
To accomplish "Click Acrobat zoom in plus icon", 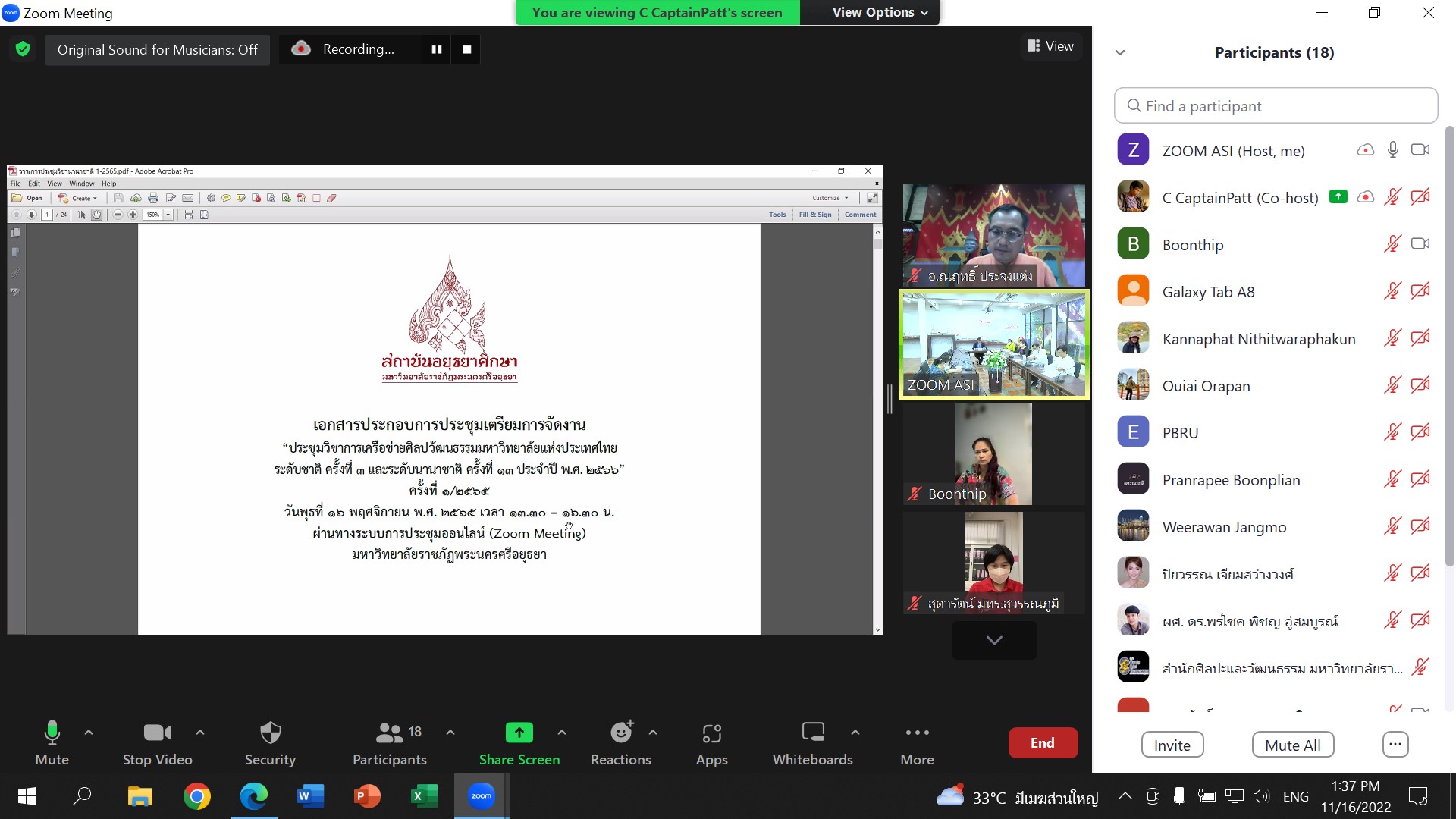I will click(x=133, y=215).
